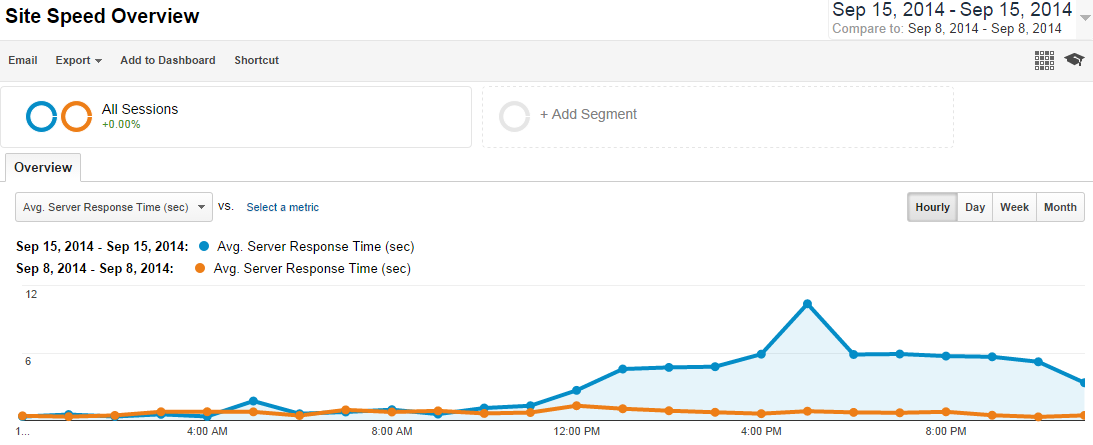Click the orange Sep 8 legend dot
This screenshot has width=1093, height=445.
coord(200,268)
